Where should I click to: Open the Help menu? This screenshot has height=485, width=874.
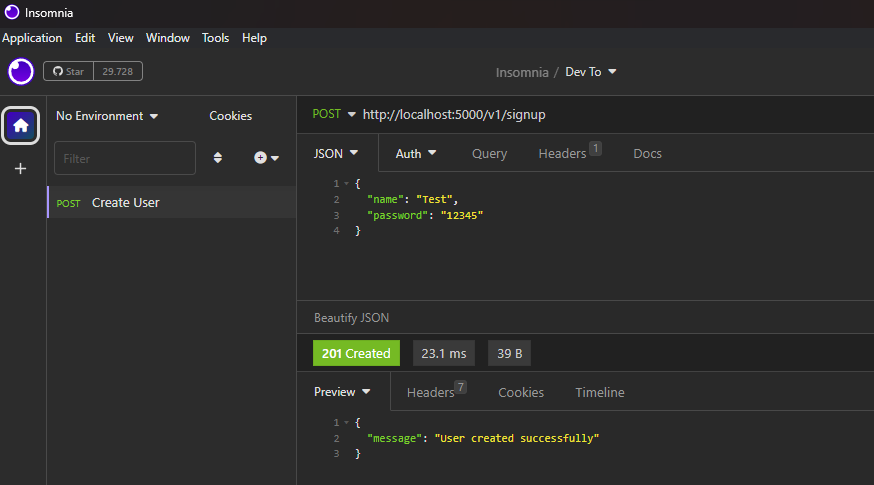[x=254, y=38]
